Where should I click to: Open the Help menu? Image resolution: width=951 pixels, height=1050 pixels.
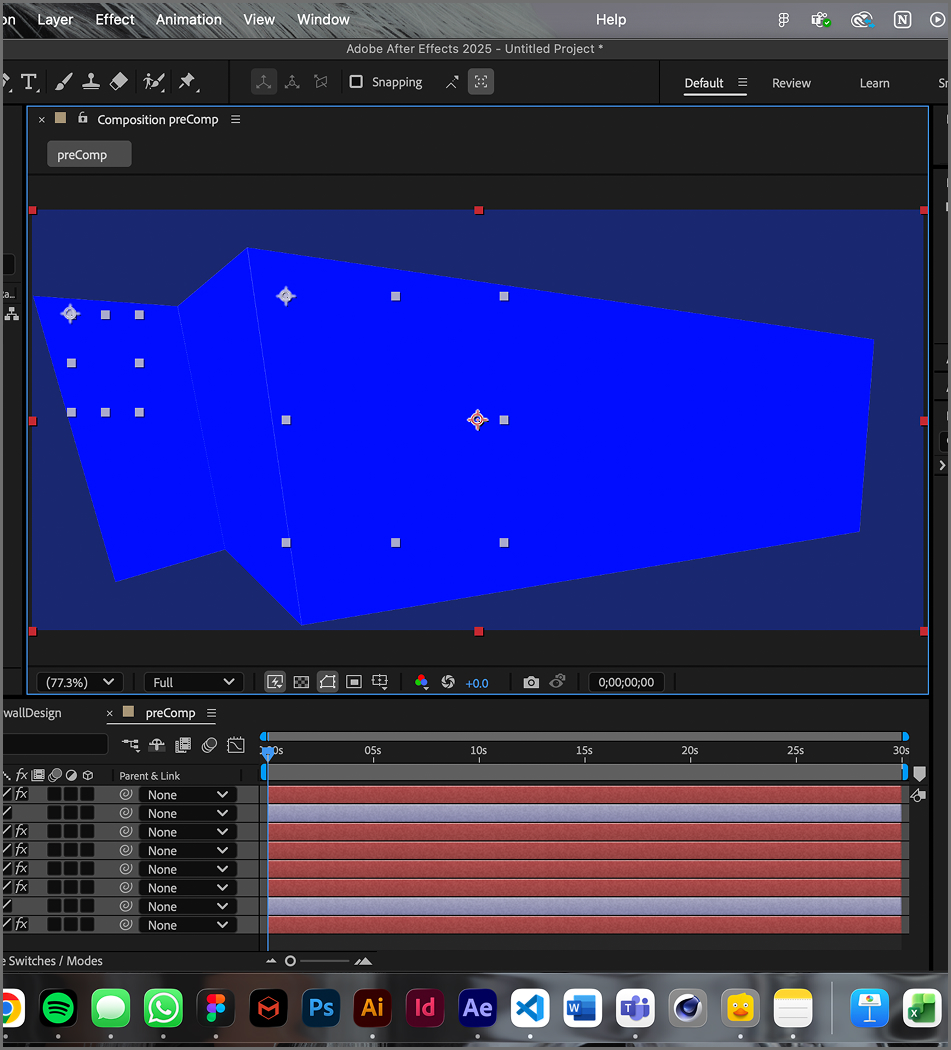[610, 19]
